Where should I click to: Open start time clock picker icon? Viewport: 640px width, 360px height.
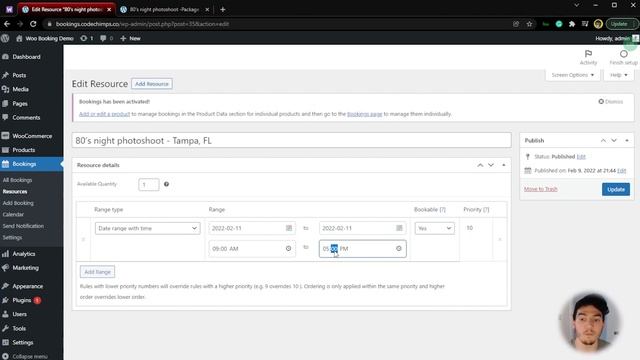click(289, 248)
